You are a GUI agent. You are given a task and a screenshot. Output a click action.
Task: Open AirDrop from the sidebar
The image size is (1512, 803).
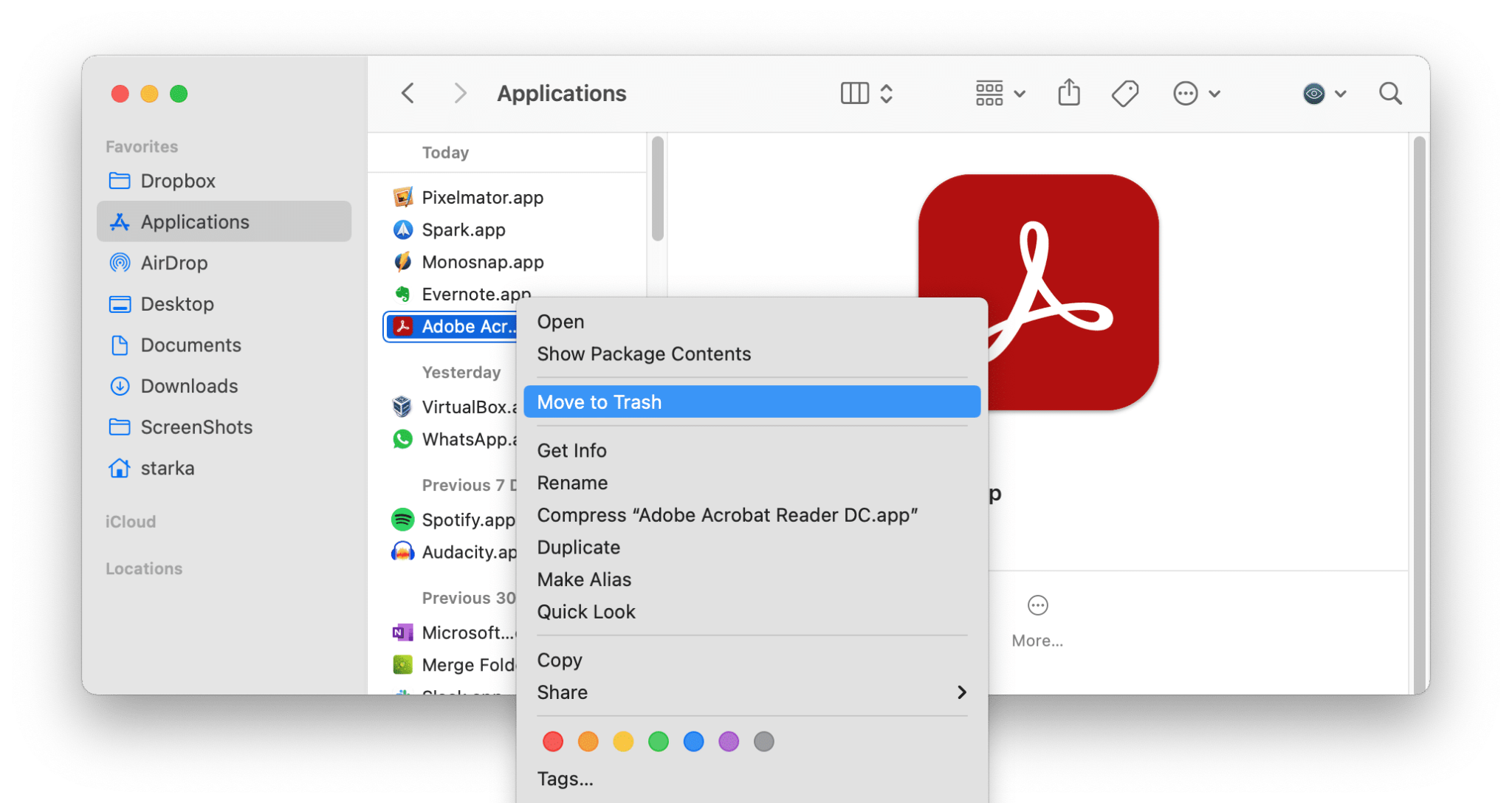coord(173,263)
